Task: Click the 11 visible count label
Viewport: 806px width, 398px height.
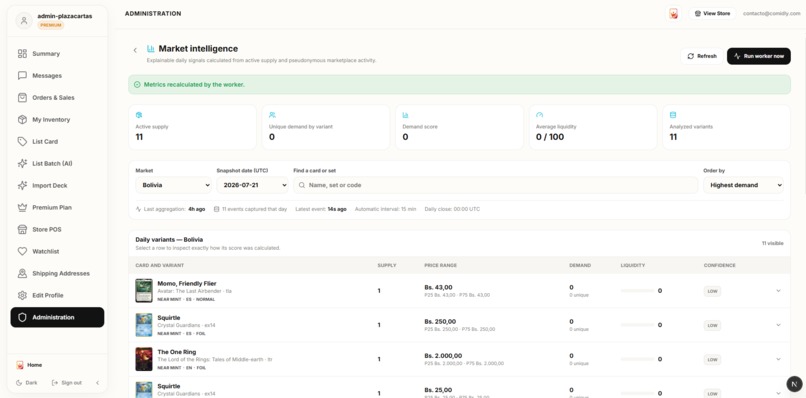Action: 773,243
